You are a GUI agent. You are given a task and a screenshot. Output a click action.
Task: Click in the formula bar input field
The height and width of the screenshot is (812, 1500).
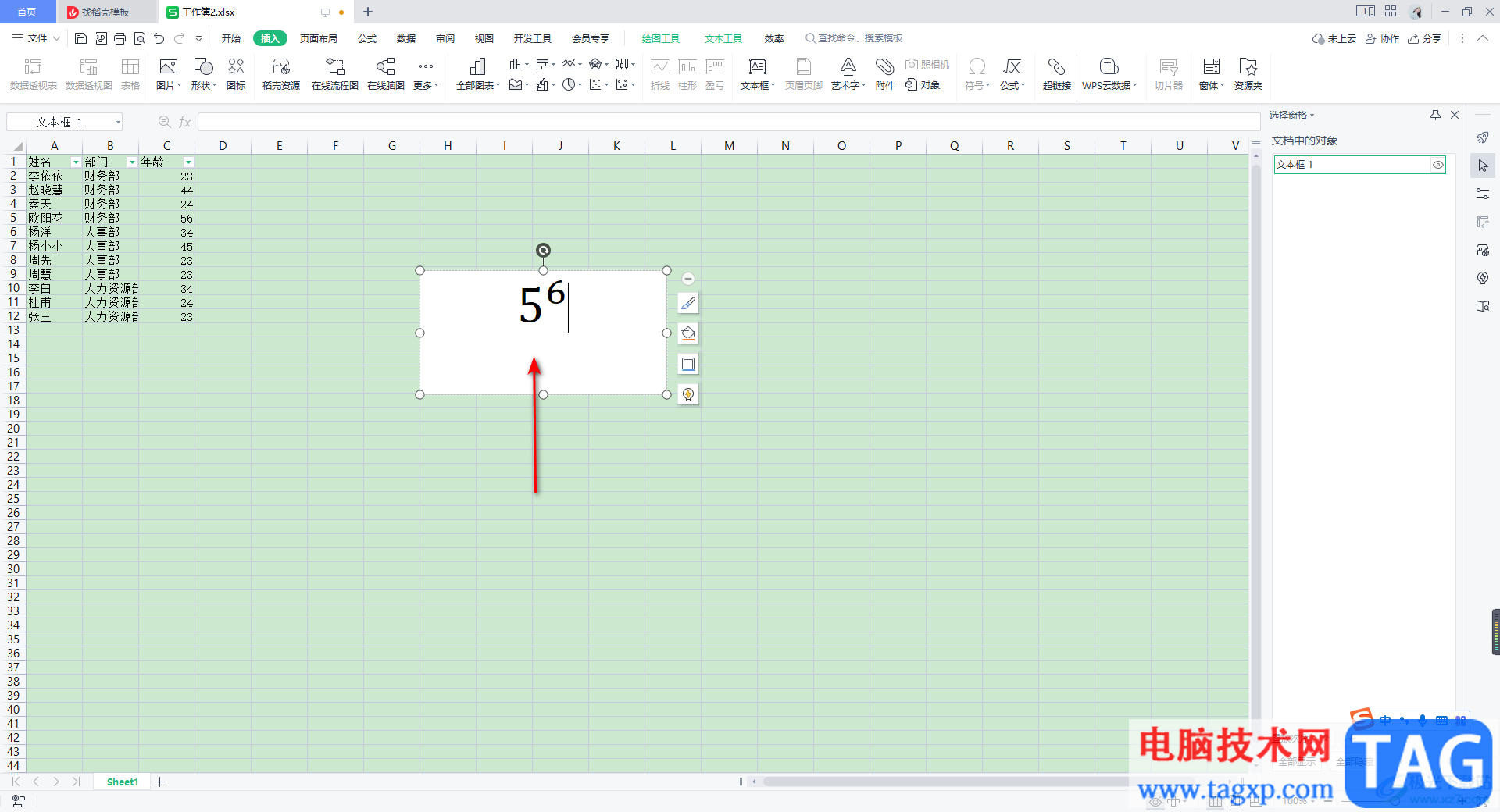(x=727, y=122)
